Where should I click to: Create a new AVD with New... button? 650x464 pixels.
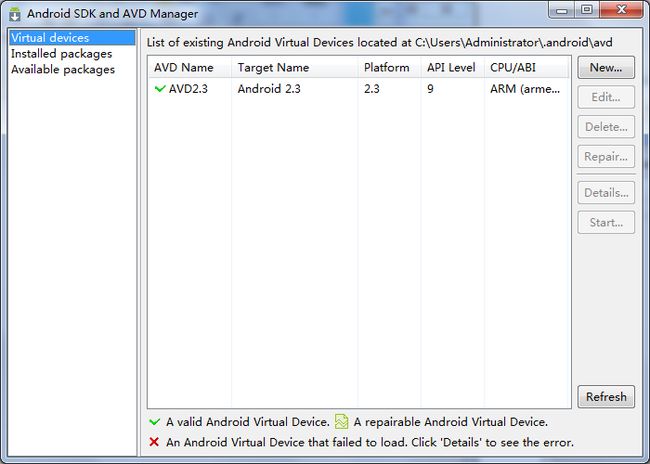tap(606, 68)
